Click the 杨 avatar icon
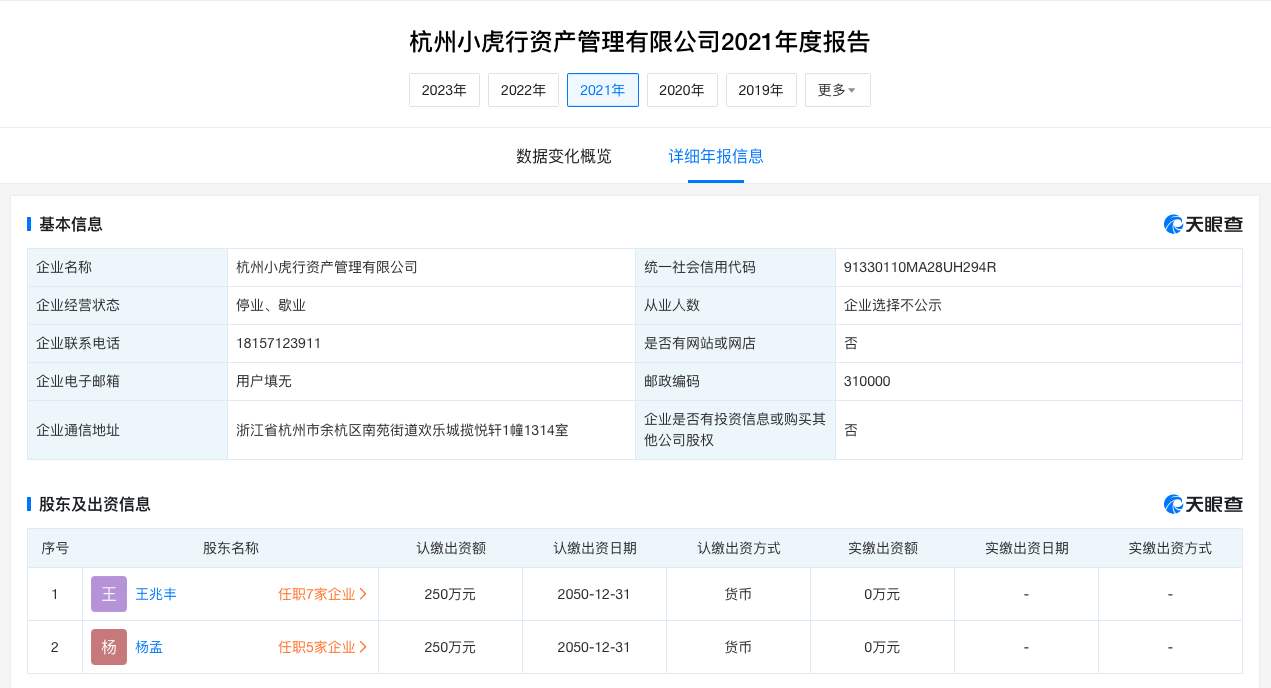1271x688 pixels. [x=109, y=647]
